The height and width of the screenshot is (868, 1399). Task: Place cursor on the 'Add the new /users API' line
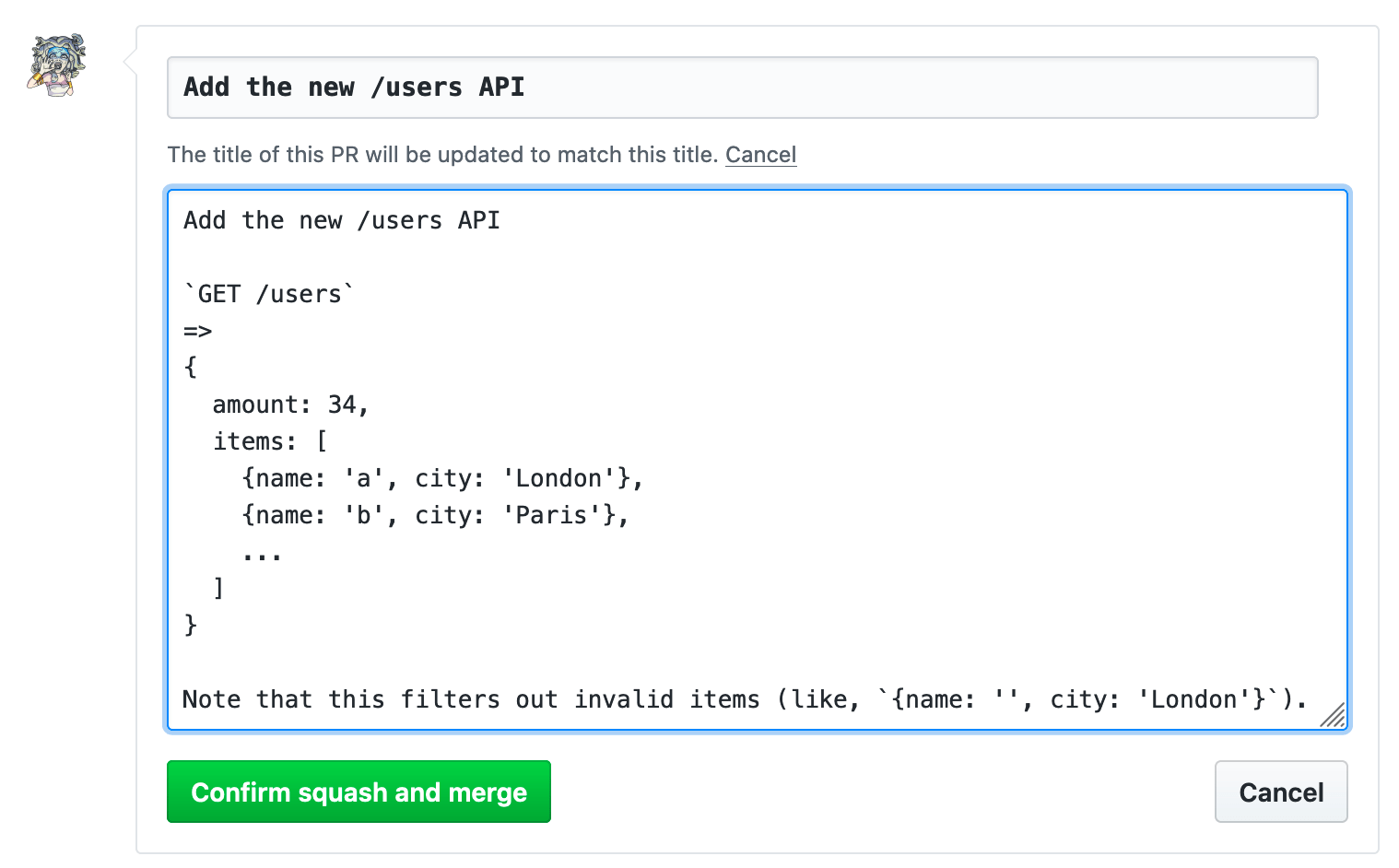pos(341,220)
